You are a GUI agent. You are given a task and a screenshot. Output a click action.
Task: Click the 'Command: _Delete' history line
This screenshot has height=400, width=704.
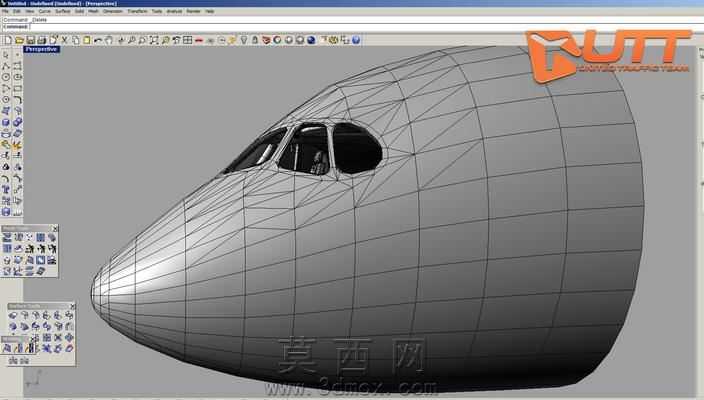click(x=25, y=20)
